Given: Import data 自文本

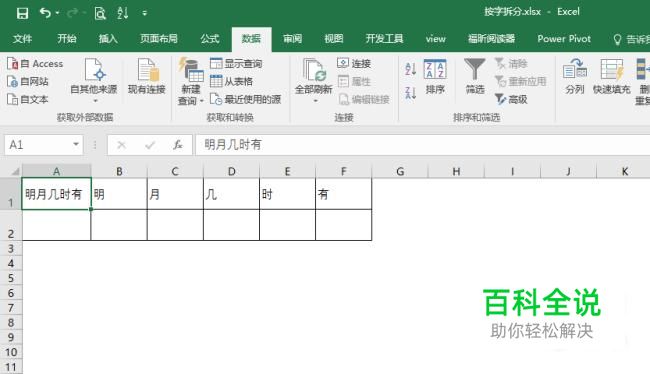Looking at the screenshot, I should coord(28,100).
